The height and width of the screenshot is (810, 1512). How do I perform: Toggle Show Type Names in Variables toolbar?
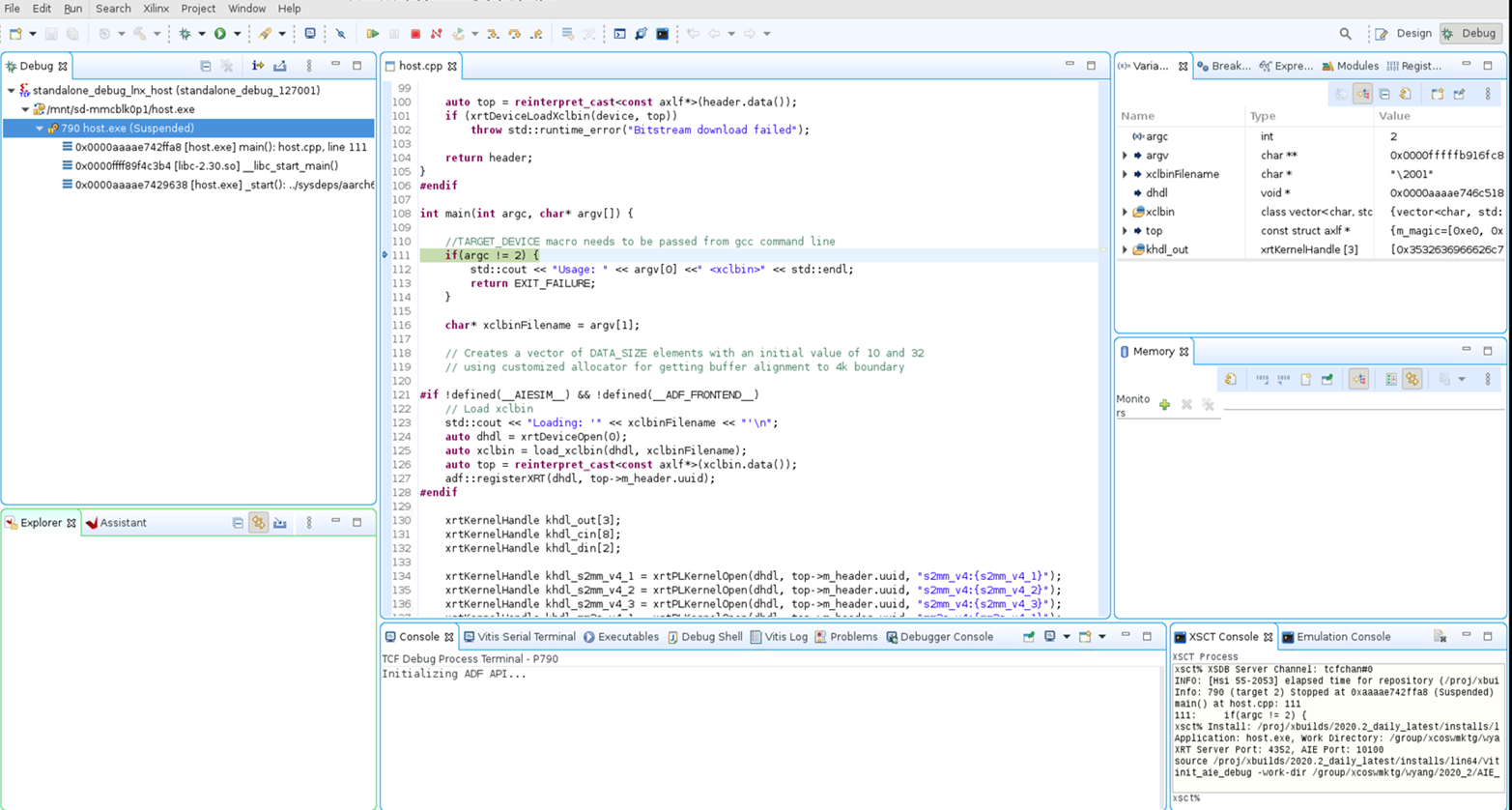1341,94
